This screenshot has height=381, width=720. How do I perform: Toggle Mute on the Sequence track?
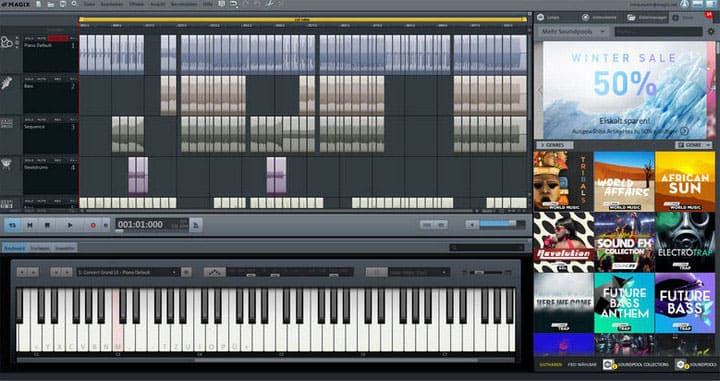coord(41,119)
